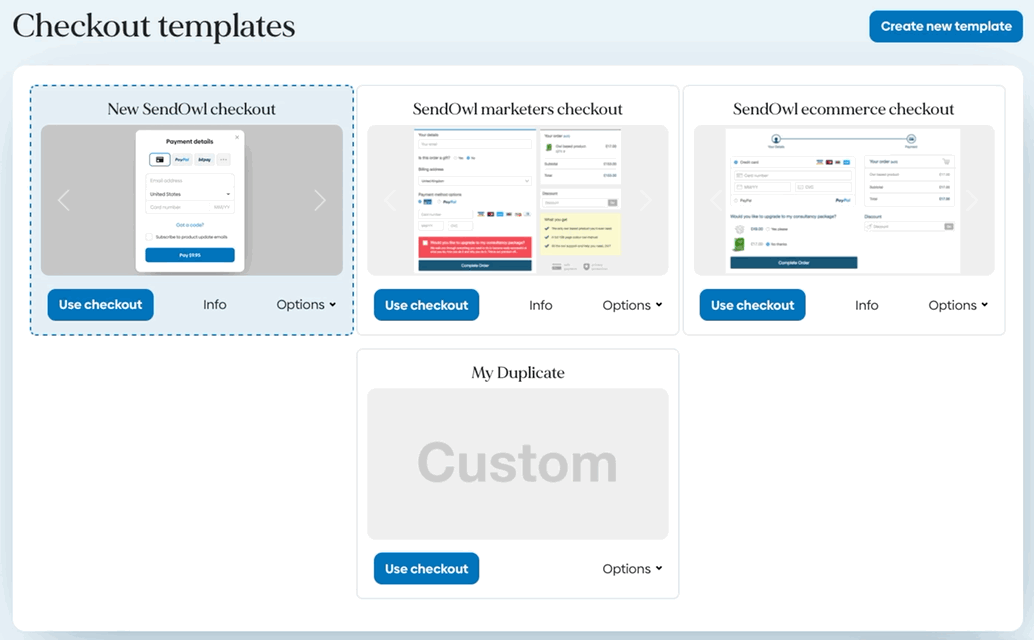The width and height of the screenshot is (1034, 640).
Task: Click the New SendOwl checkout title
Action: [x=191, y=109]
